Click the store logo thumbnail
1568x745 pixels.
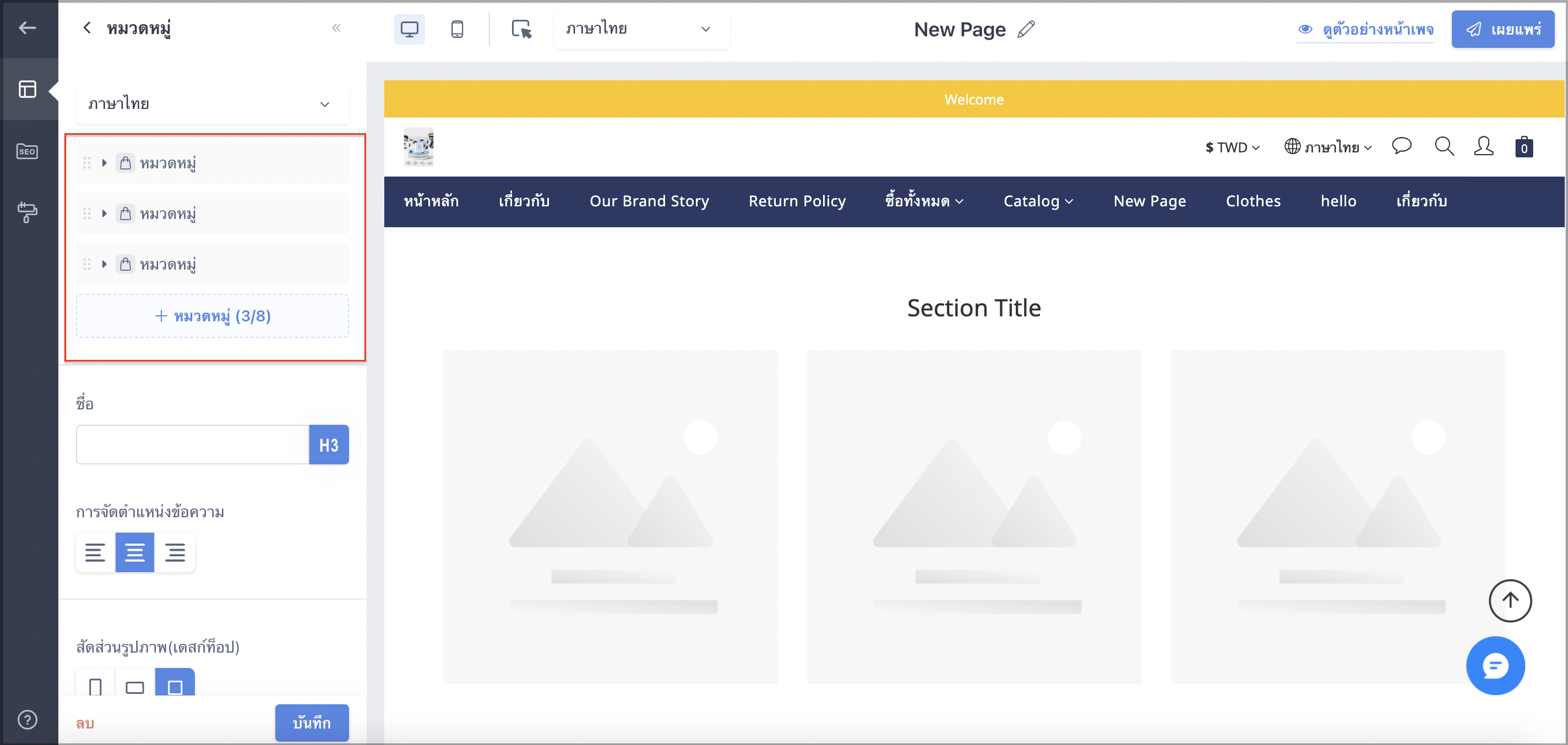coord(419,147)
